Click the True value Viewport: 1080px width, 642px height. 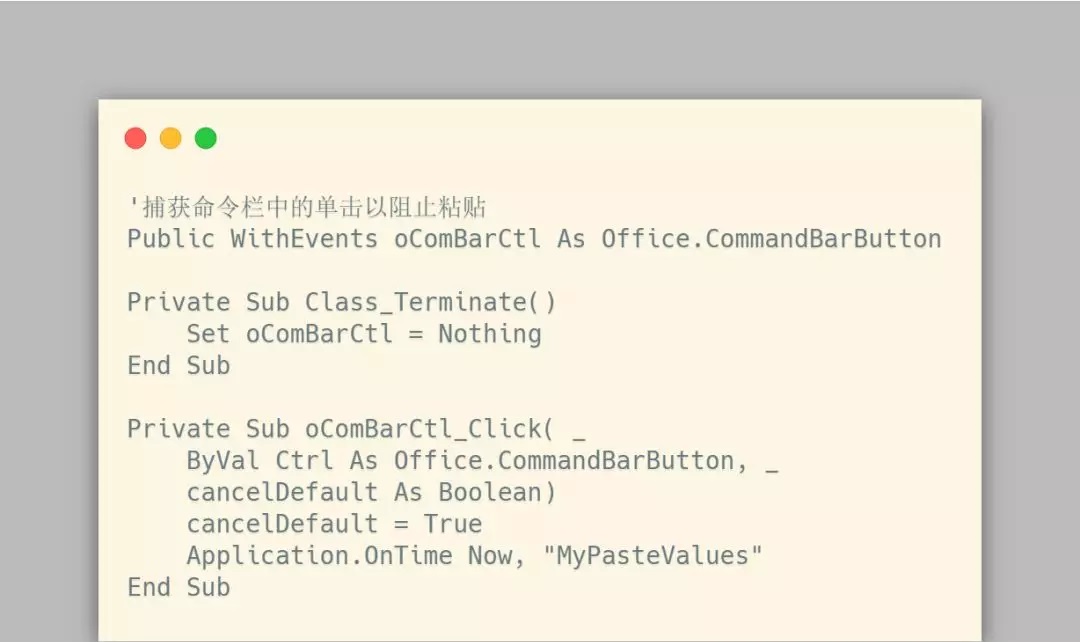pos(452,524)
